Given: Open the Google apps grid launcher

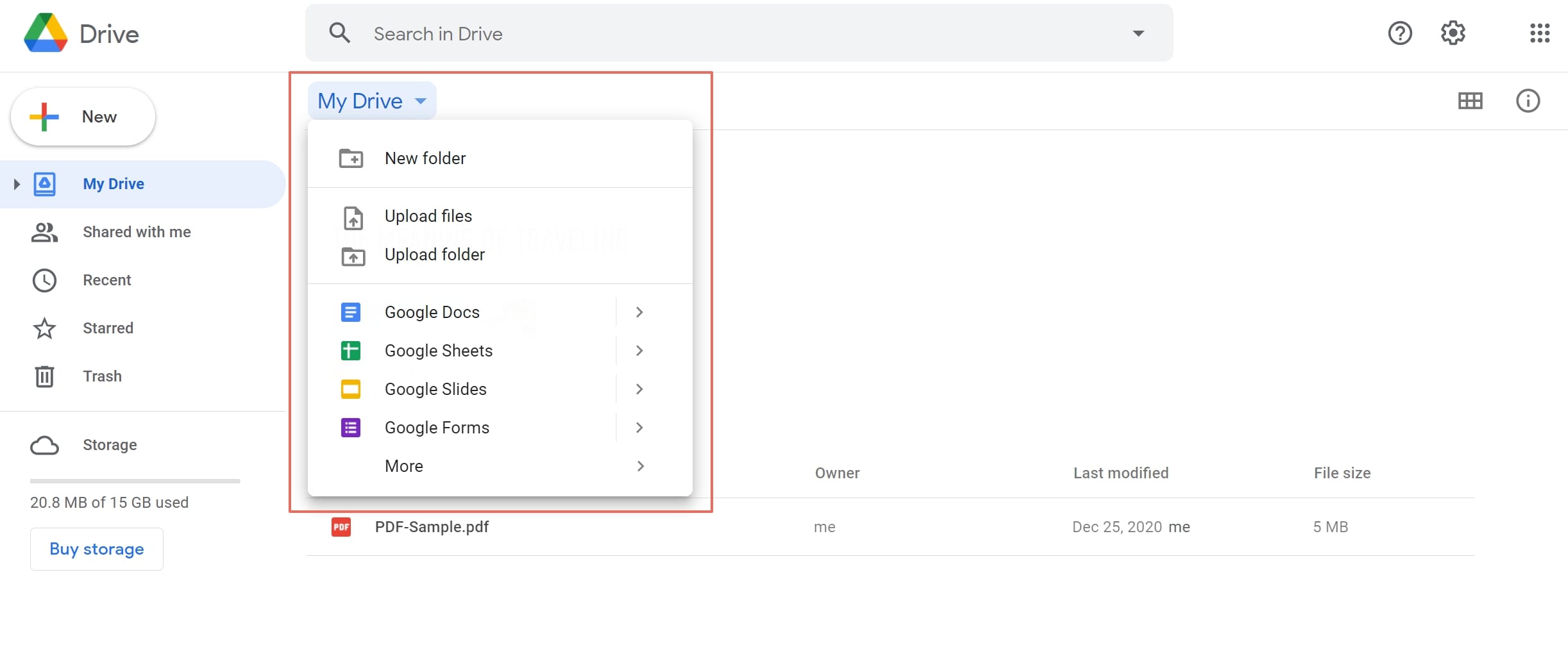Looking at the screenshot, I should point(1539,33).
